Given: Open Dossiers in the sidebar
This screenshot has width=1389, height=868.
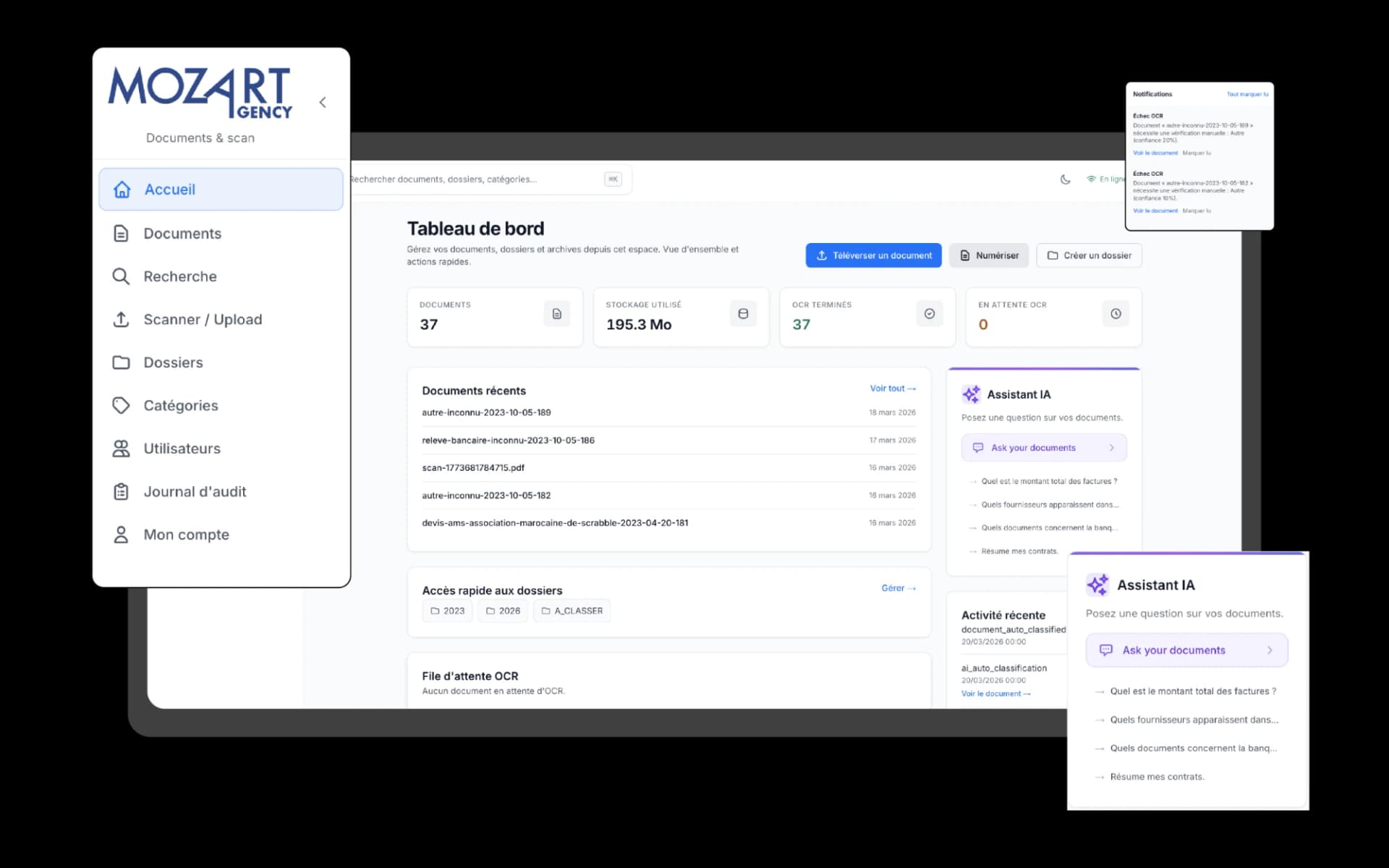Looking at the screenshot, I should 221,362.
